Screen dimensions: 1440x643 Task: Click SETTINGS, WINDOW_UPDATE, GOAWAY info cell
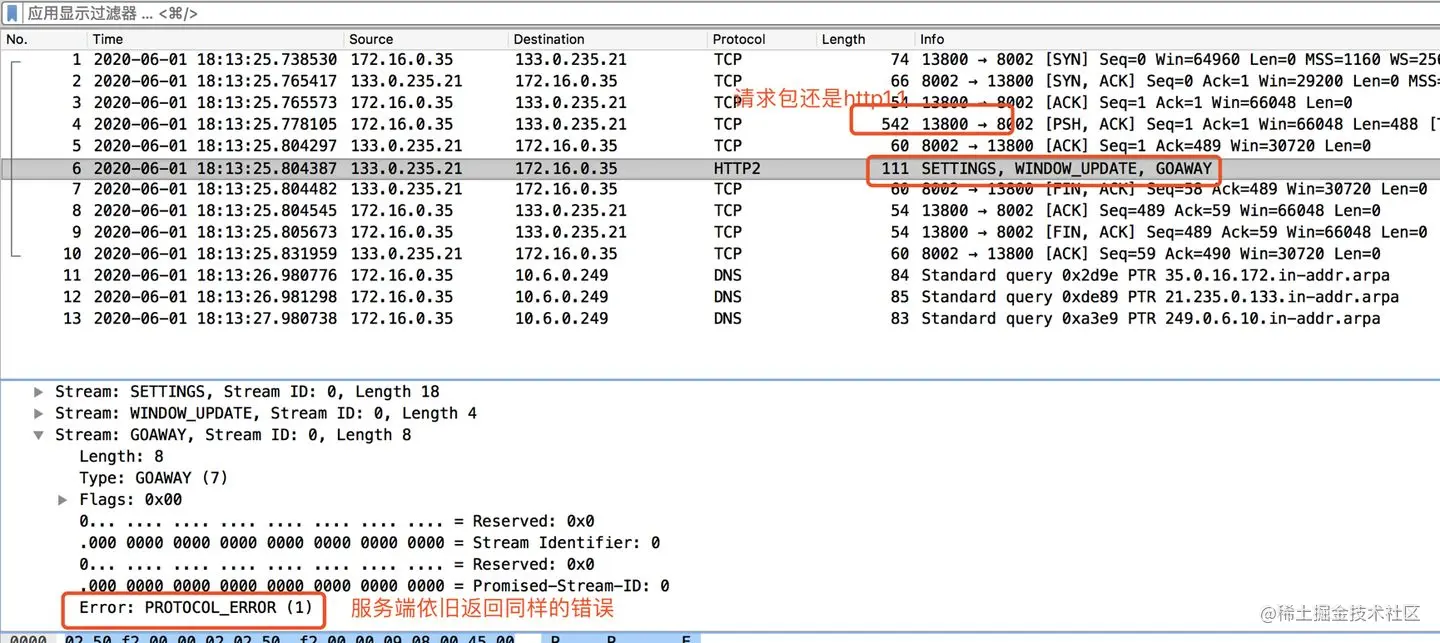coord(1066,168)
